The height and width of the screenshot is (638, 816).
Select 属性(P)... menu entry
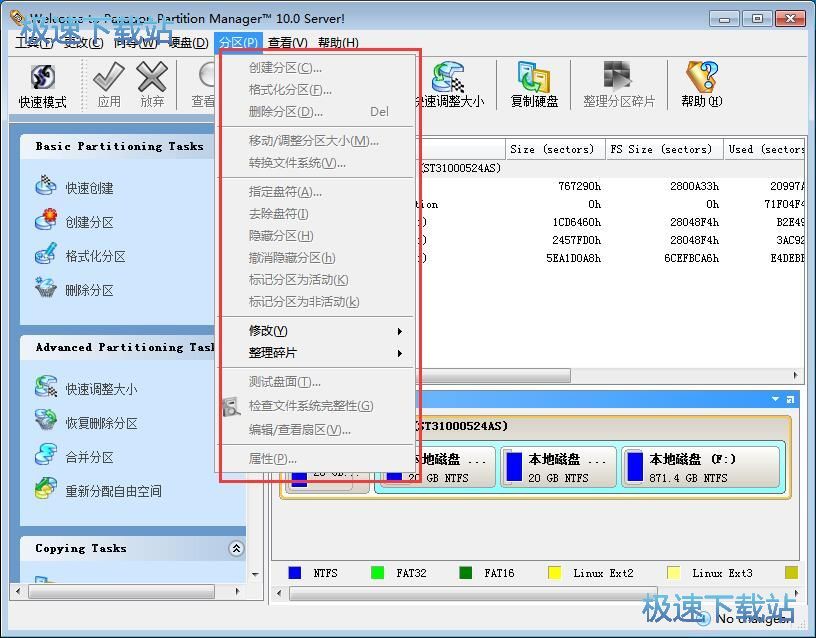click(315, 459)
